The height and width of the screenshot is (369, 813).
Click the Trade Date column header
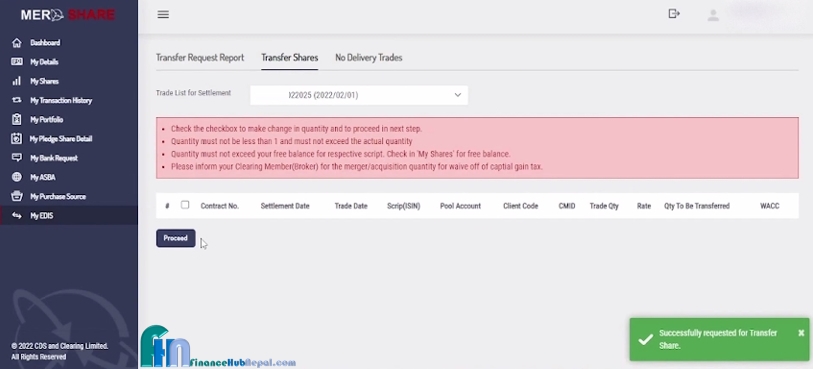(351, 206)
